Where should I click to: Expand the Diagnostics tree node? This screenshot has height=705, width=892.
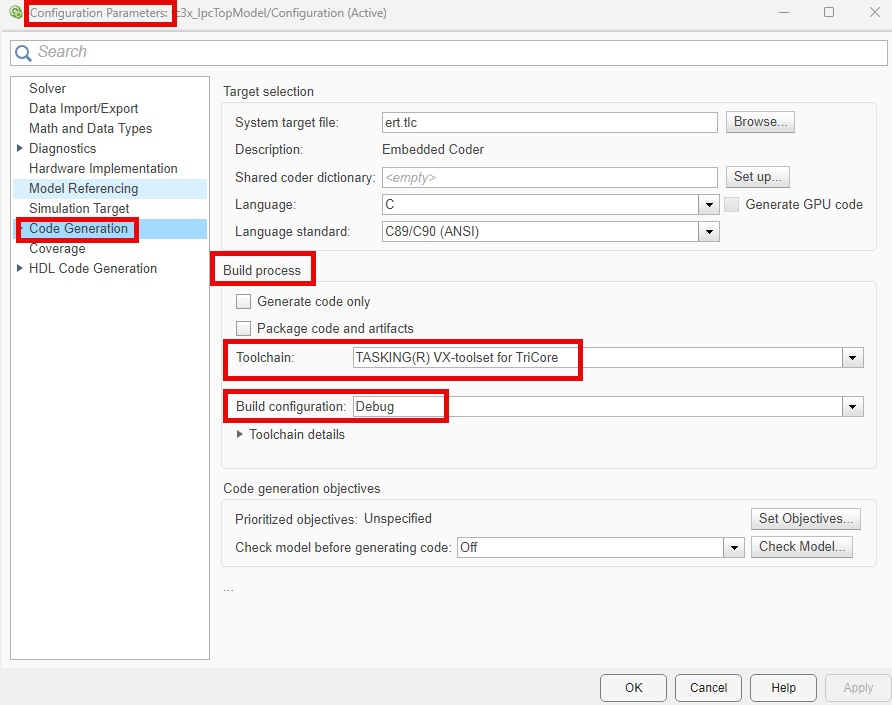tap(20, 148)
